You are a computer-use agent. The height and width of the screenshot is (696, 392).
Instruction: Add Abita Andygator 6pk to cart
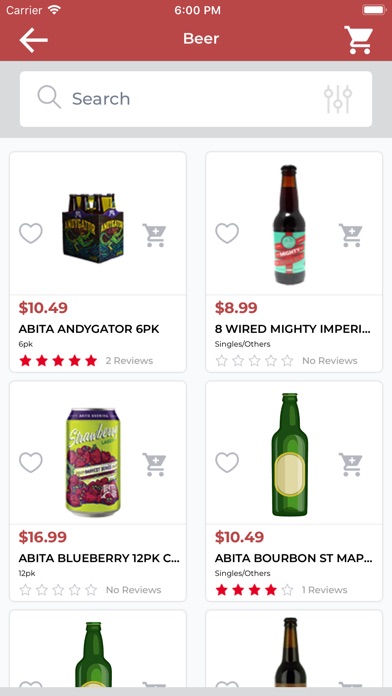[154, 235]
